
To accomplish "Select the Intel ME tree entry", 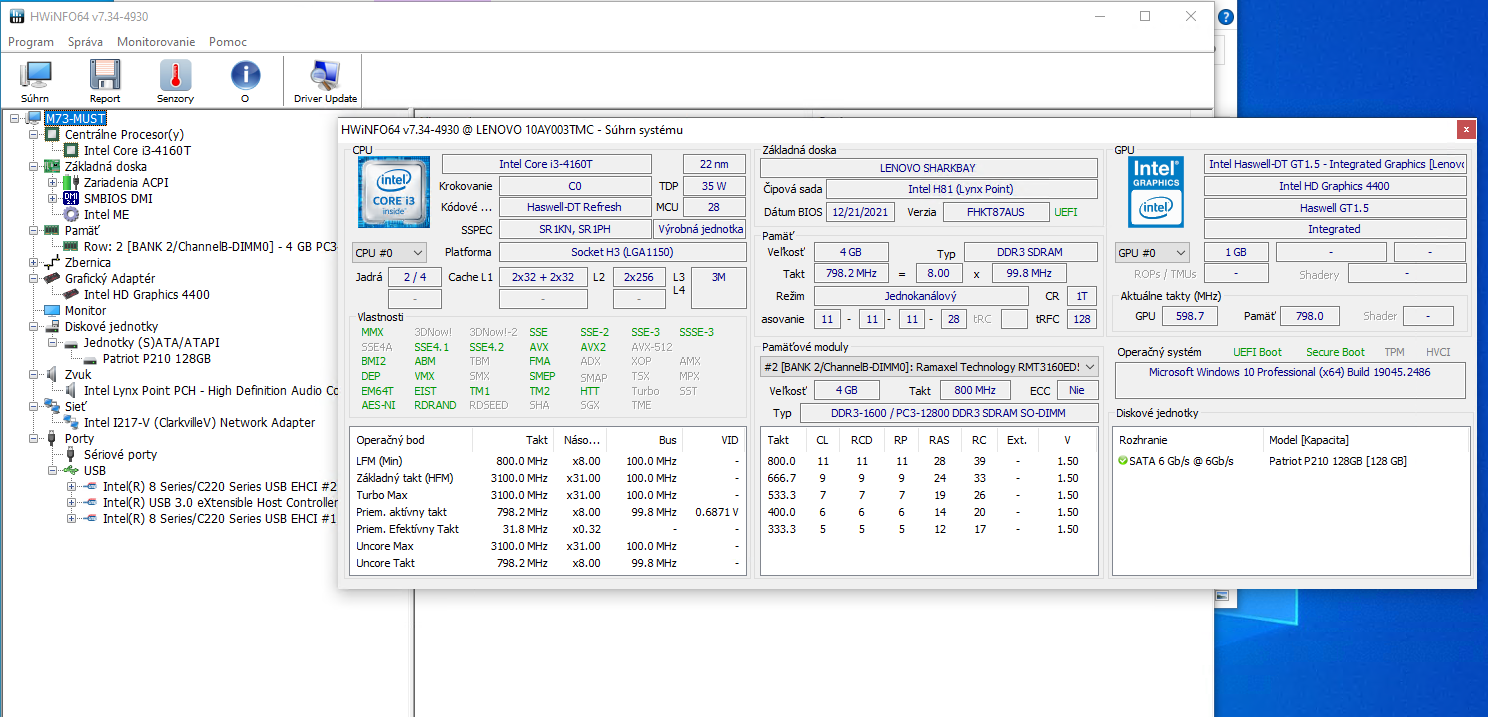I will [x=106, y=214].
